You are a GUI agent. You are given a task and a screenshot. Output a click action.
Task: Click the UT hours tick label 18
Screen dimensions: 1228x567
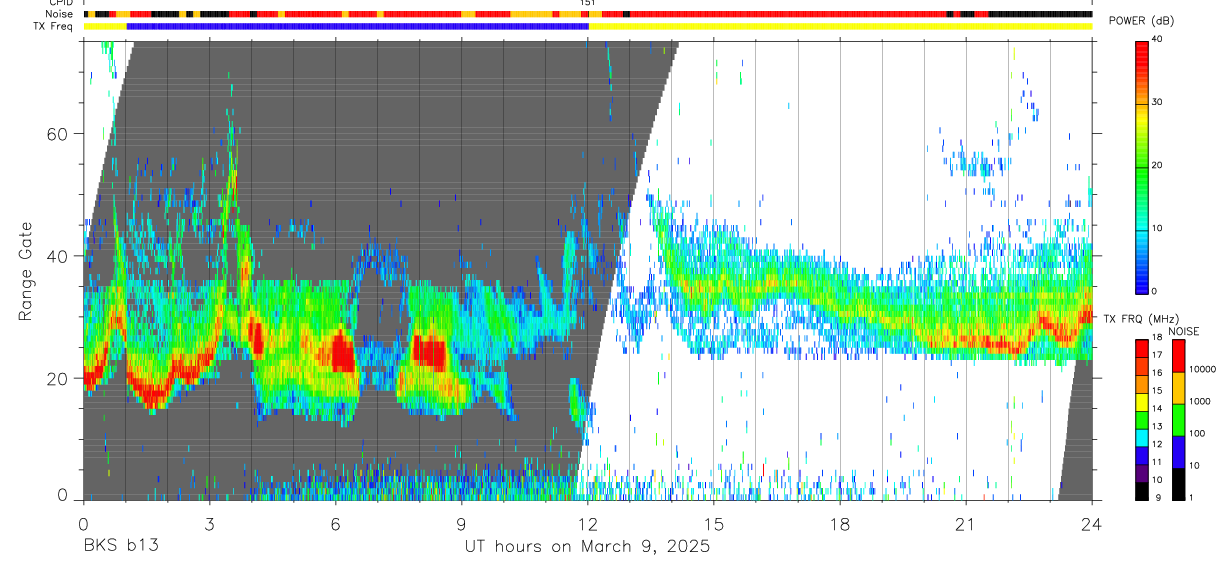click(x=840, y=523)
